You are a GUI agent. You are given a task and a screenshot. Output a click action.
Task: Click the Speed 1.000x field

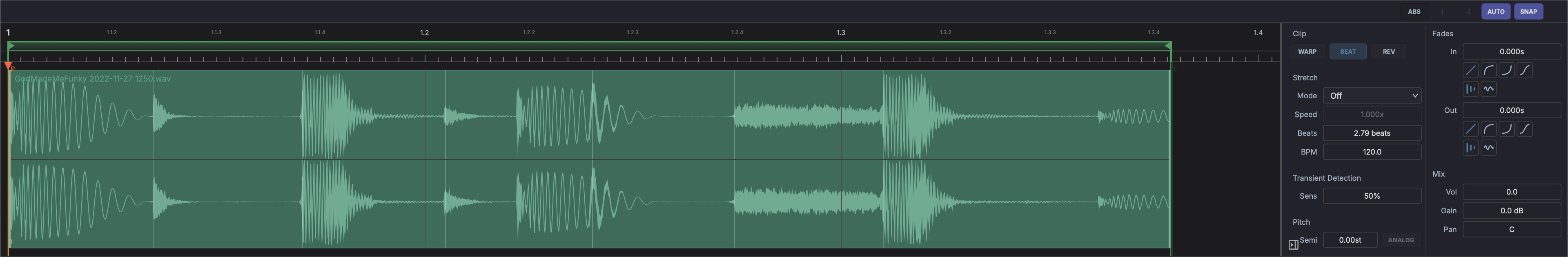click(x=1372, y=114)
